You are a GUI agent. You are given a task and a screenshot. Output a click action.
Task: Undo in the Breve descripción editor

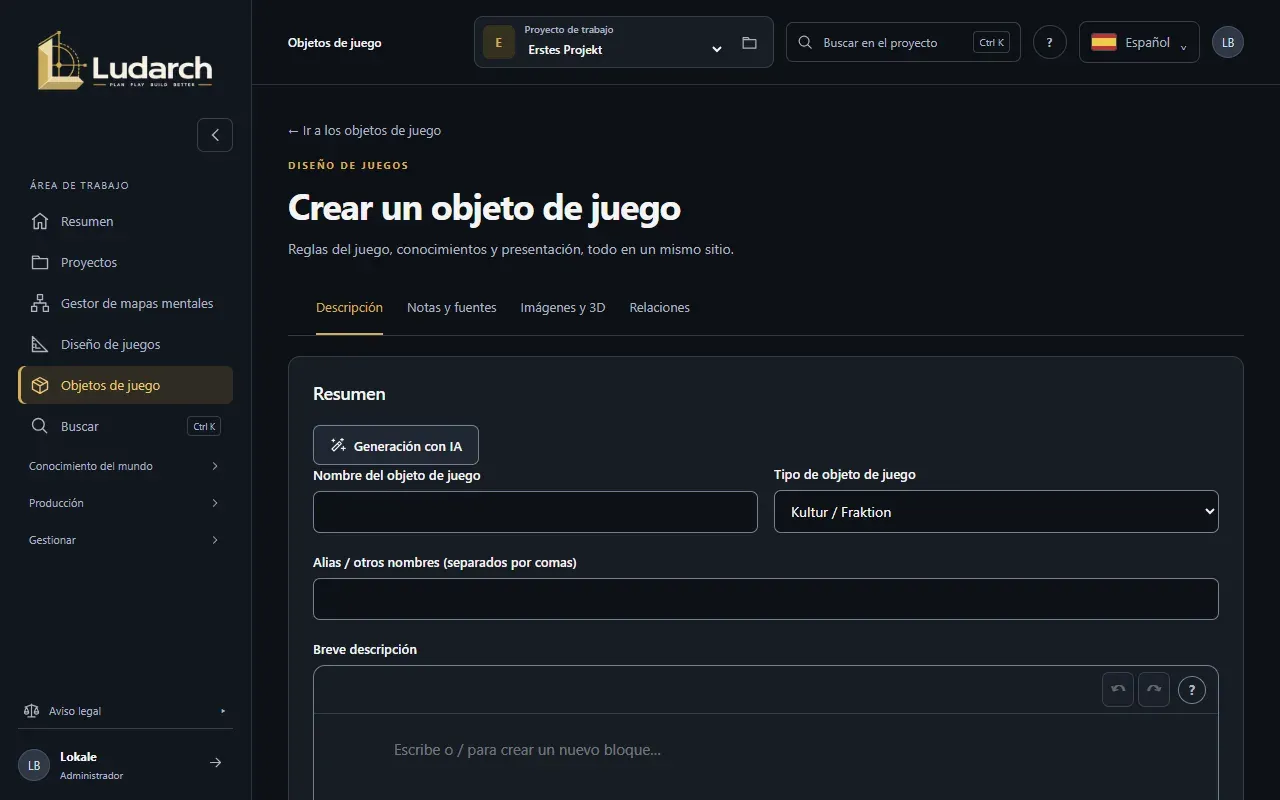1118,690
